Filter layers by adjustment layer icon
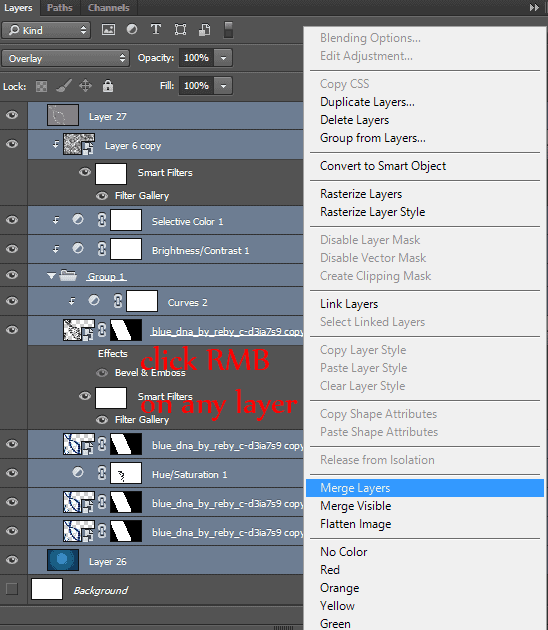The image size is (548, 630). pos(132,29)
